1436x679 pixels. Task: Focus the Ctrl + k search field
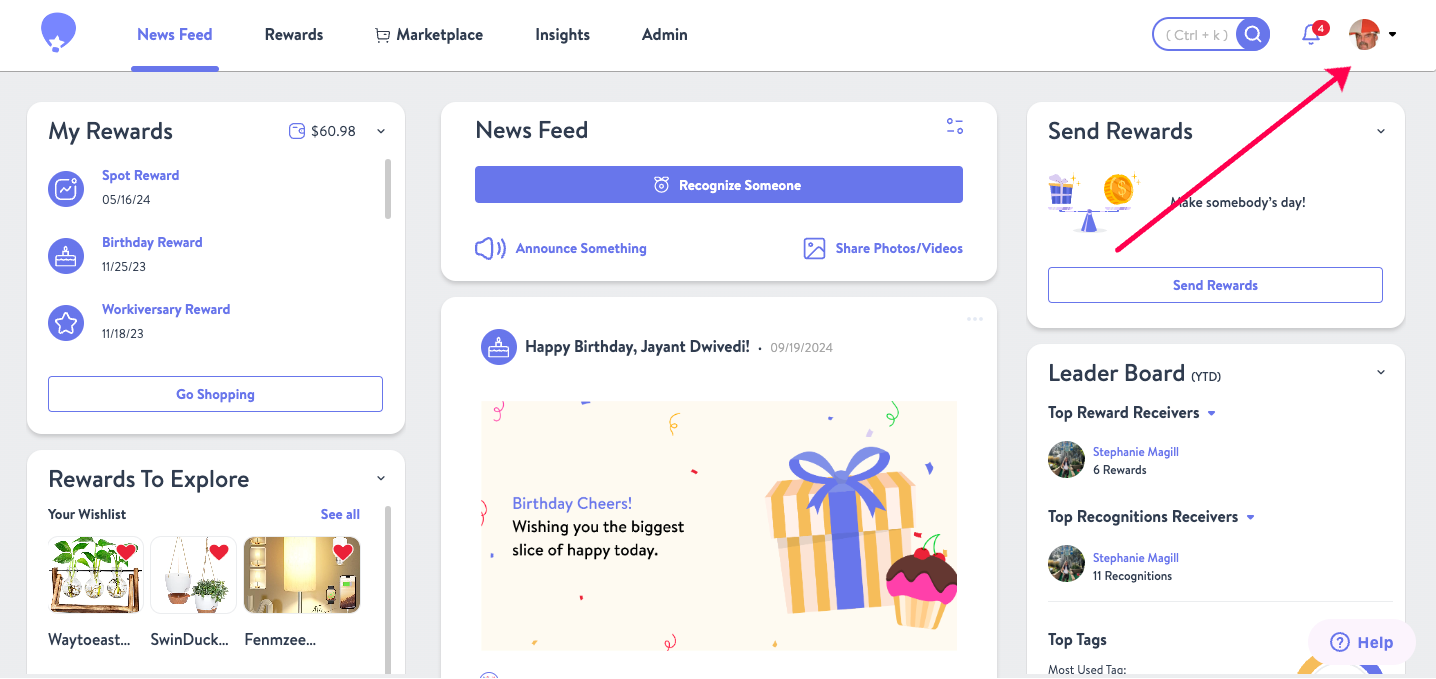point(1197,34)
